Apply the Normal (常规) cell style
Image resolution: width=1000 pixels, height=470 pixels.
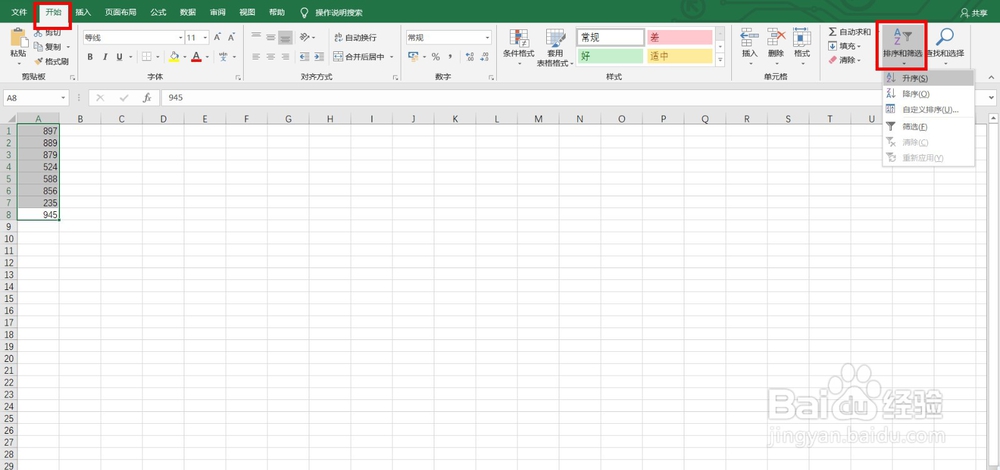(610, 38)
